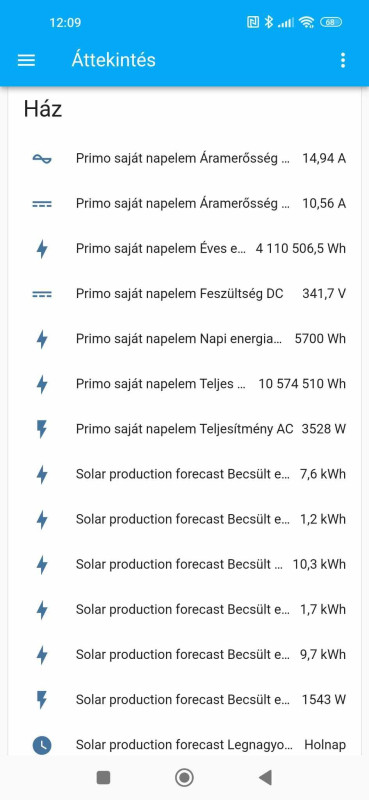Screen dimensions: 369x800
Task: Open the three-dot overflow menu
Action: (x=342, y=60)
